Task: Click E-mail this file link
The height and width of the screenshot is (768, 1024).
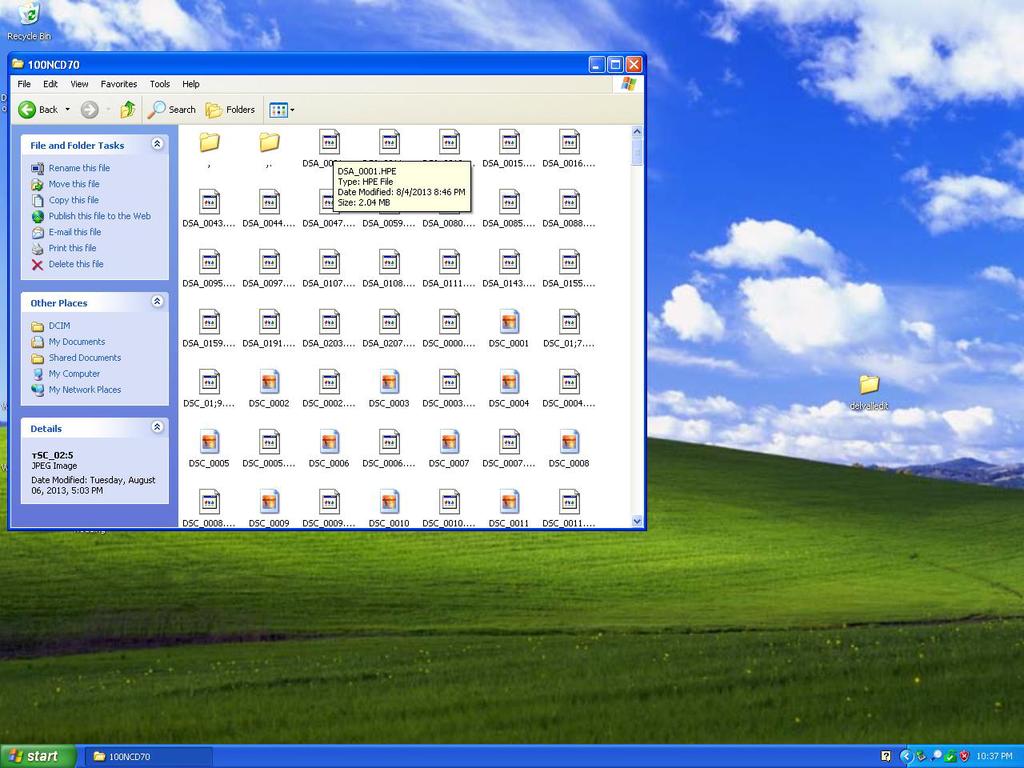Action: (74, 232)
